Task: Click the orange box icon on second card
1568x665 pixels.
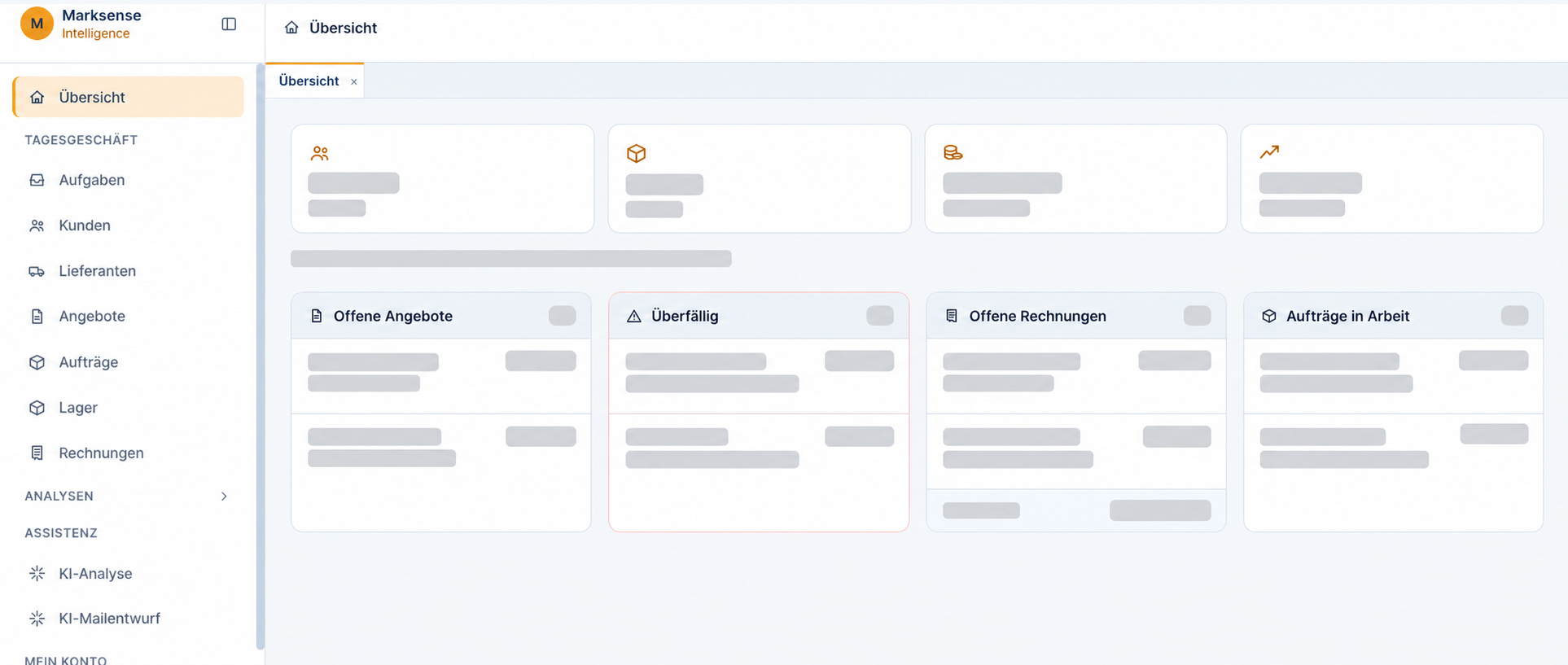Action: click(636, 153)
